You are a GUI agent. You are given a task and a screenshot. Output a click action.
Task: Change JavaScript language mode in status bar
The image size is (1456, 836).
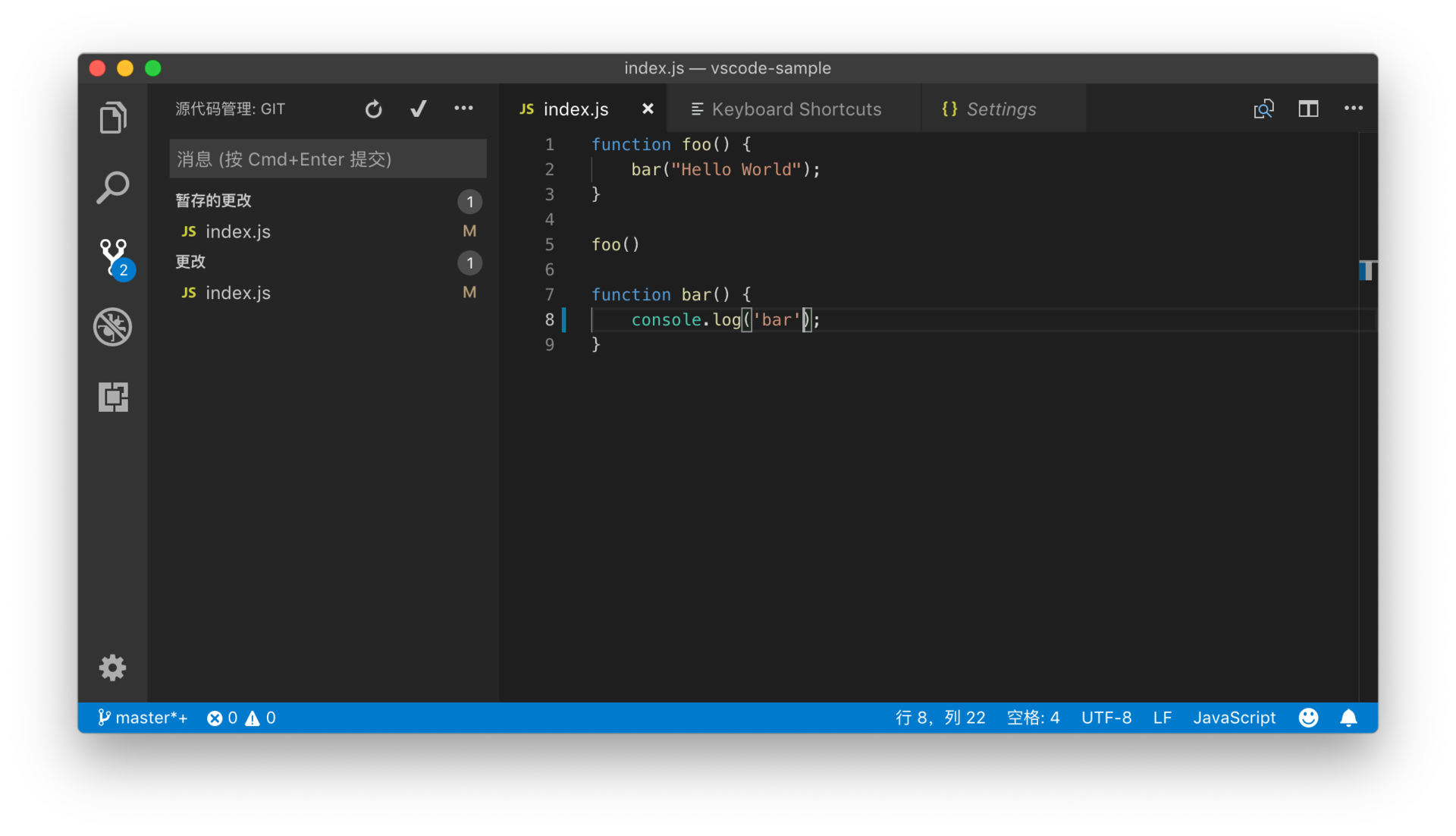click(1234, 718)
